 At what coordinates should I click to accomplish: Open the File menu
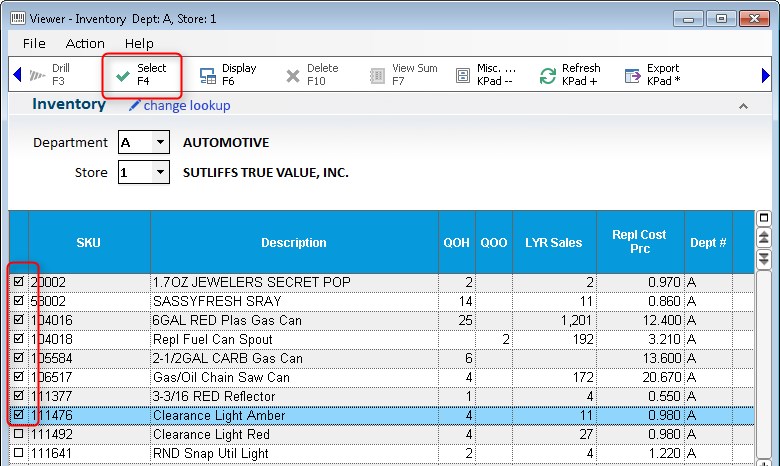[34, 43]
